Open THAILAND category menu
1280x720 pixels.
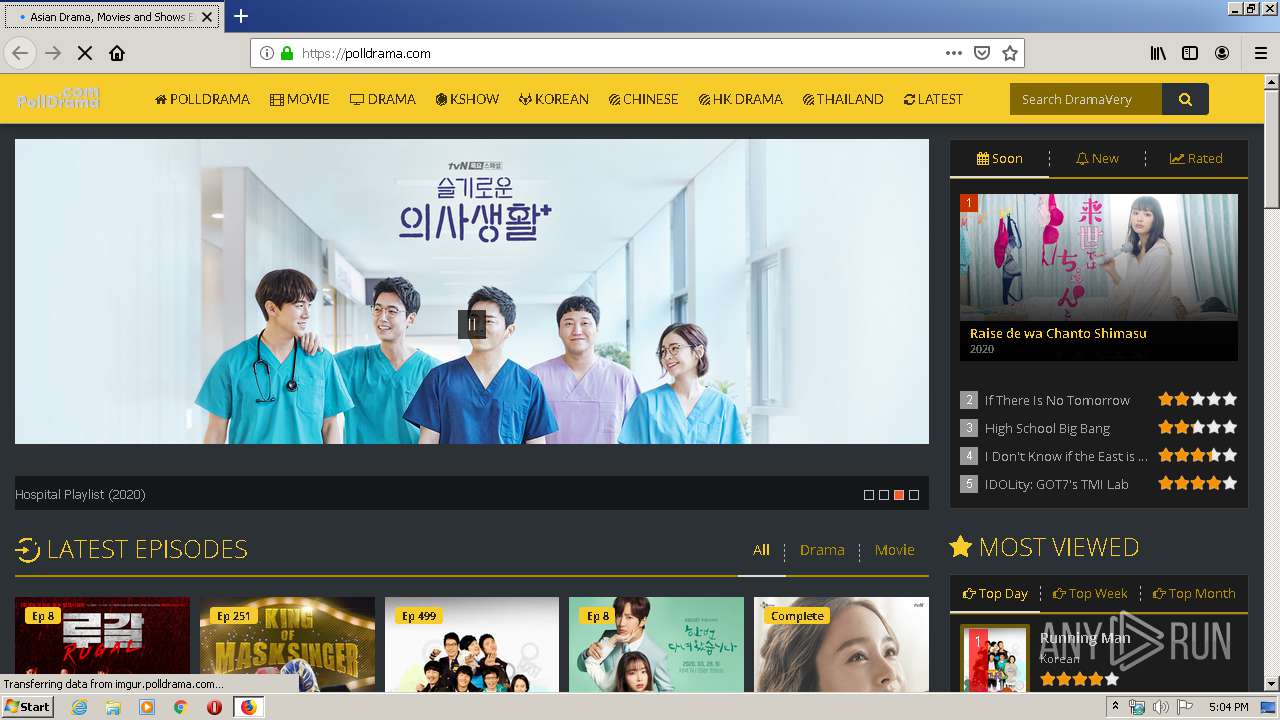coord(843,99)
